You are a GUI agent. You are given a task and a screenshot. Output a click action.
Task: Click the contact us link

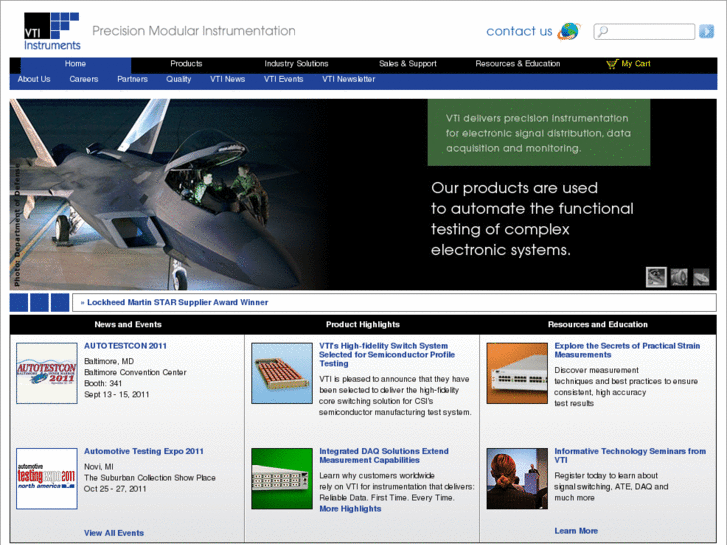(x=519, y=32)
